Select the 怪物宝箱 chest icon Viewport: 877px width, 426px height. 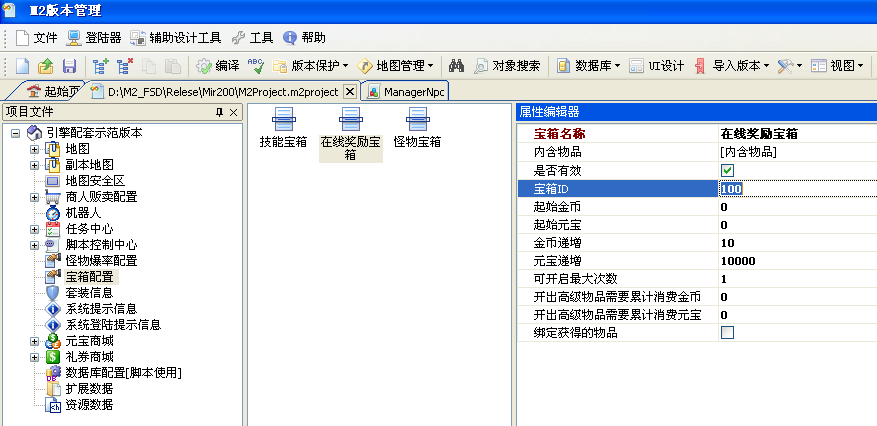(x=417, y=129)
